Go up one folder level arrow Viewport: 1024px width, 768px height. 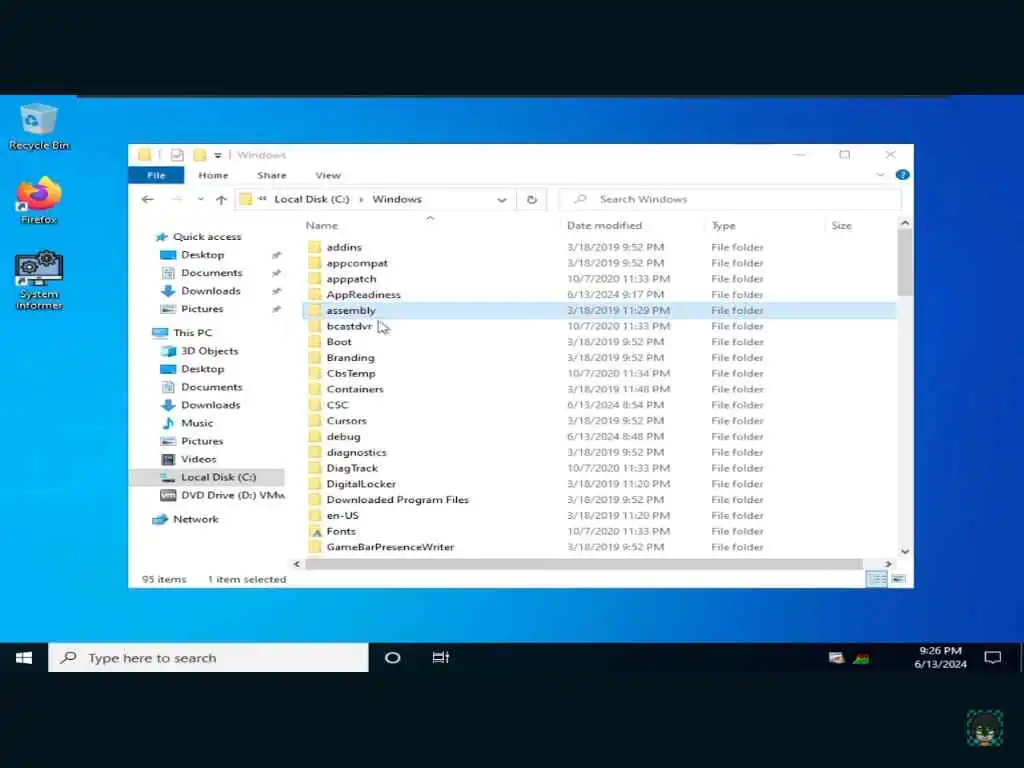221,200
